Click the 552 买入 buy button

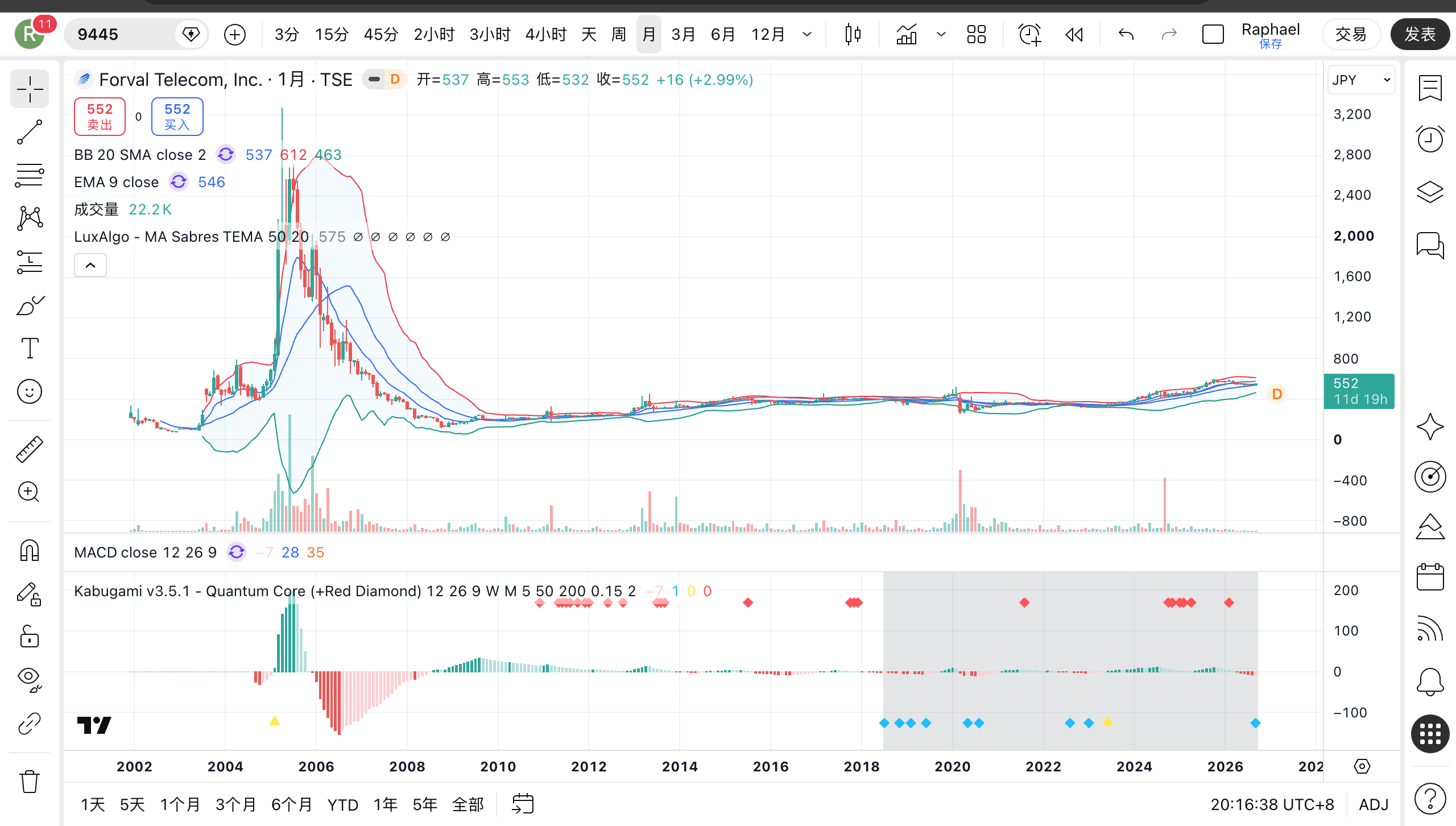point(177,117)
